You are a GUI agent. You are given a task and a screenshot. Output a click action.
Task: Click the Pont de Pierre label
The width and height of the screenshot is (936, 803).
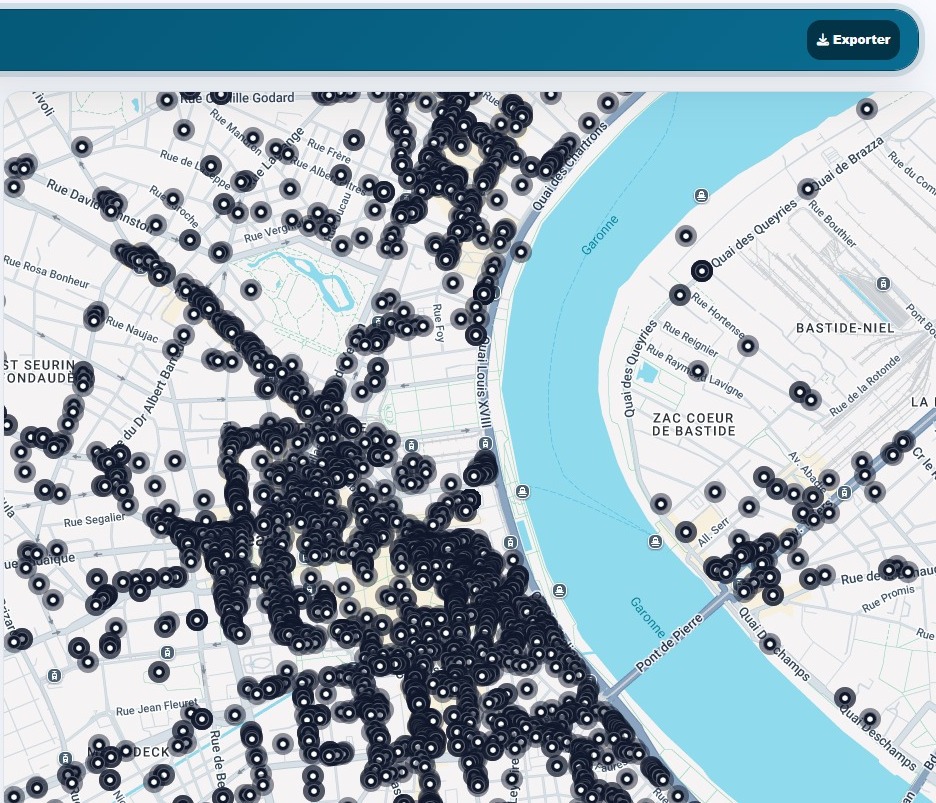click(x=669, y=642)
